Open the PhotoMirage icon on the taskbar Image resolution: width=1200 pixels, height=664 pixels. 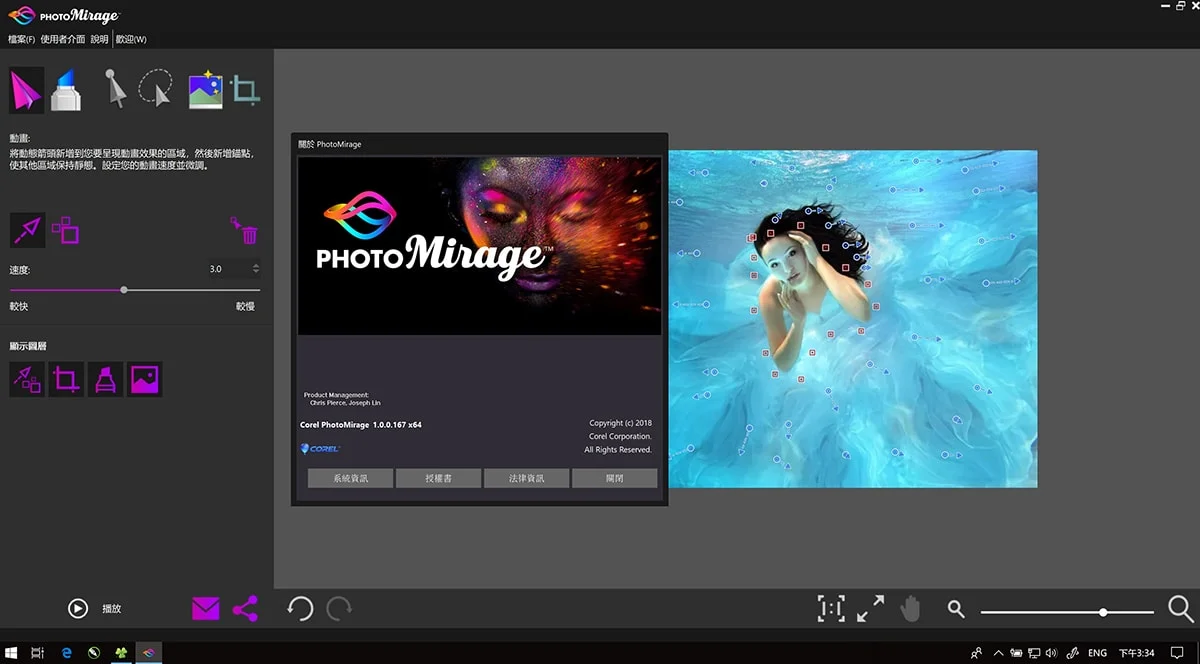click(148, 652)
